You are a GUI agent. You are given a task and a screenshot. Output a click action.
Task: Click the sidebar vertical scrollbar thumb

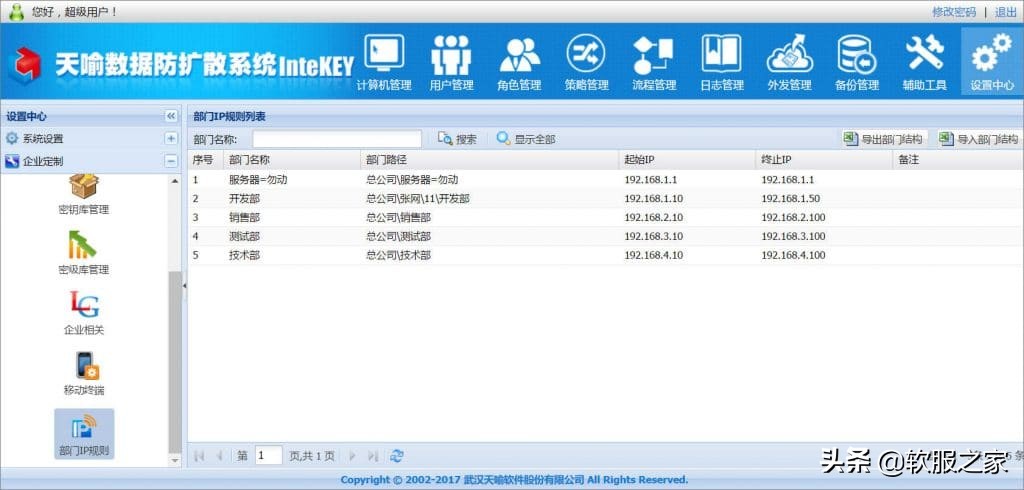pos(175,362)
